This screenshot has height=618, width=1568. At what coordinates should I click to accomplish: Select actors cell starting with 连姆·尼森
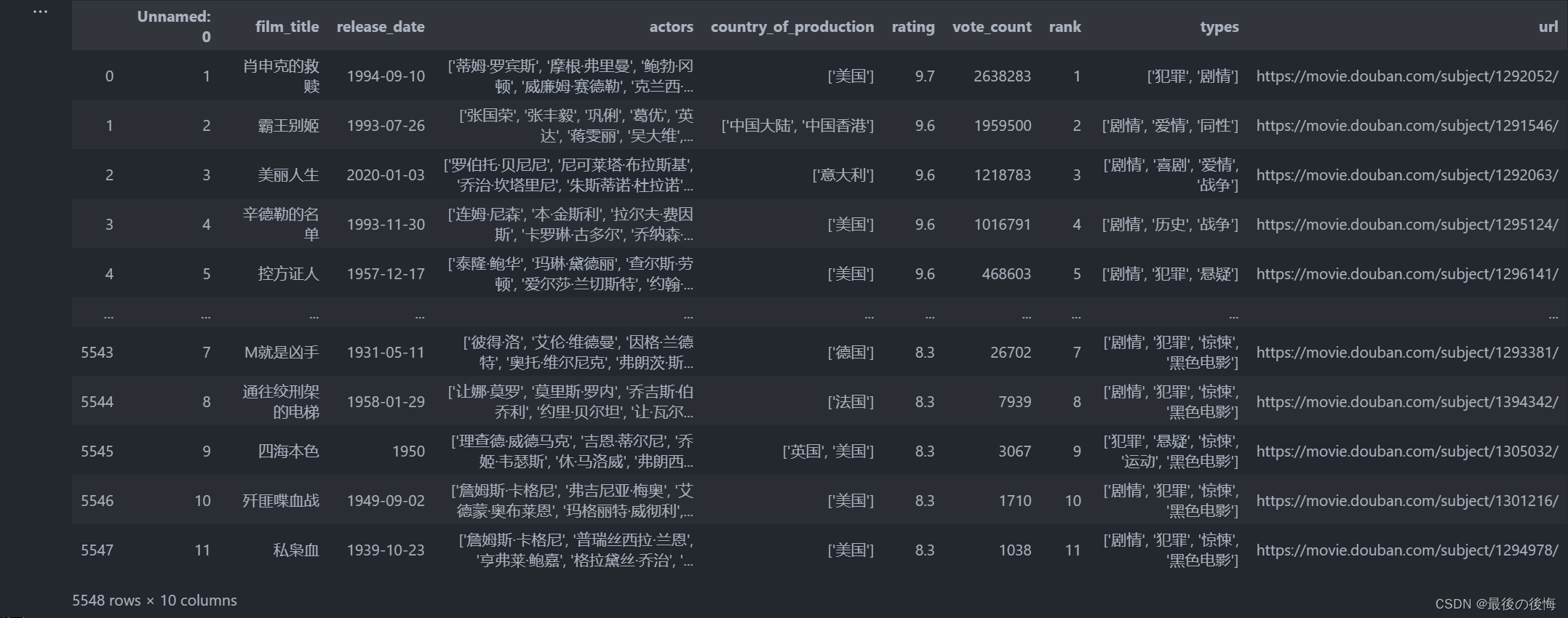[570, 225]
